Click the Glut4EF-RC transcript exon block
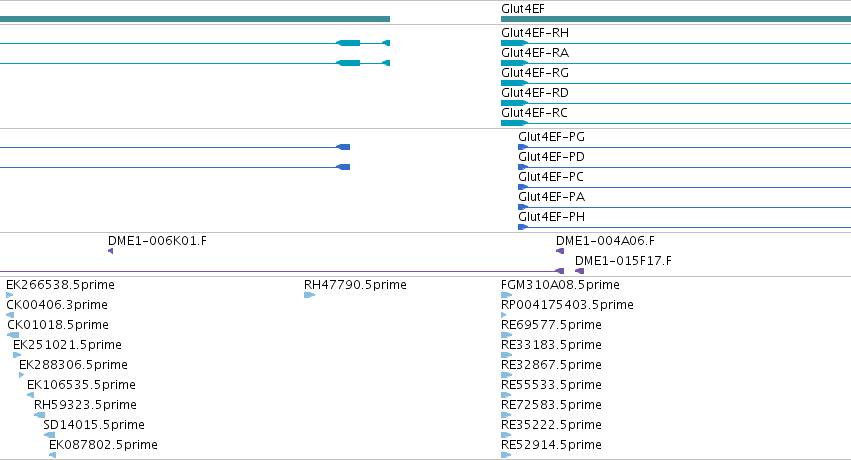The width and height of the screenshot is (851, 460). [514, 123]
